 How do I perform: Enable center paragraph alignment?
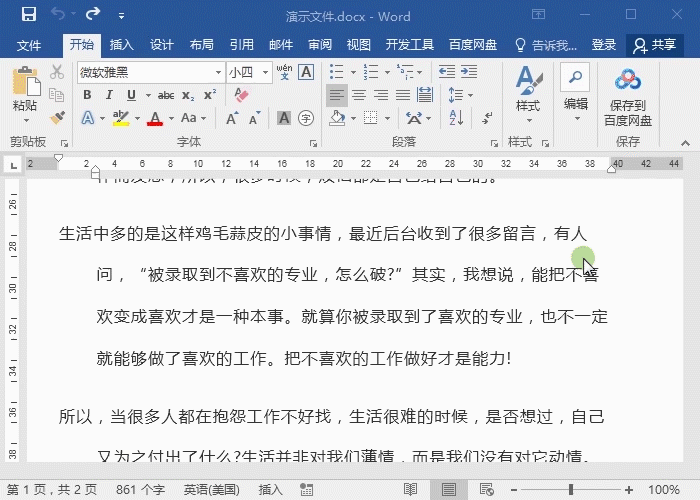click(358, 95)
